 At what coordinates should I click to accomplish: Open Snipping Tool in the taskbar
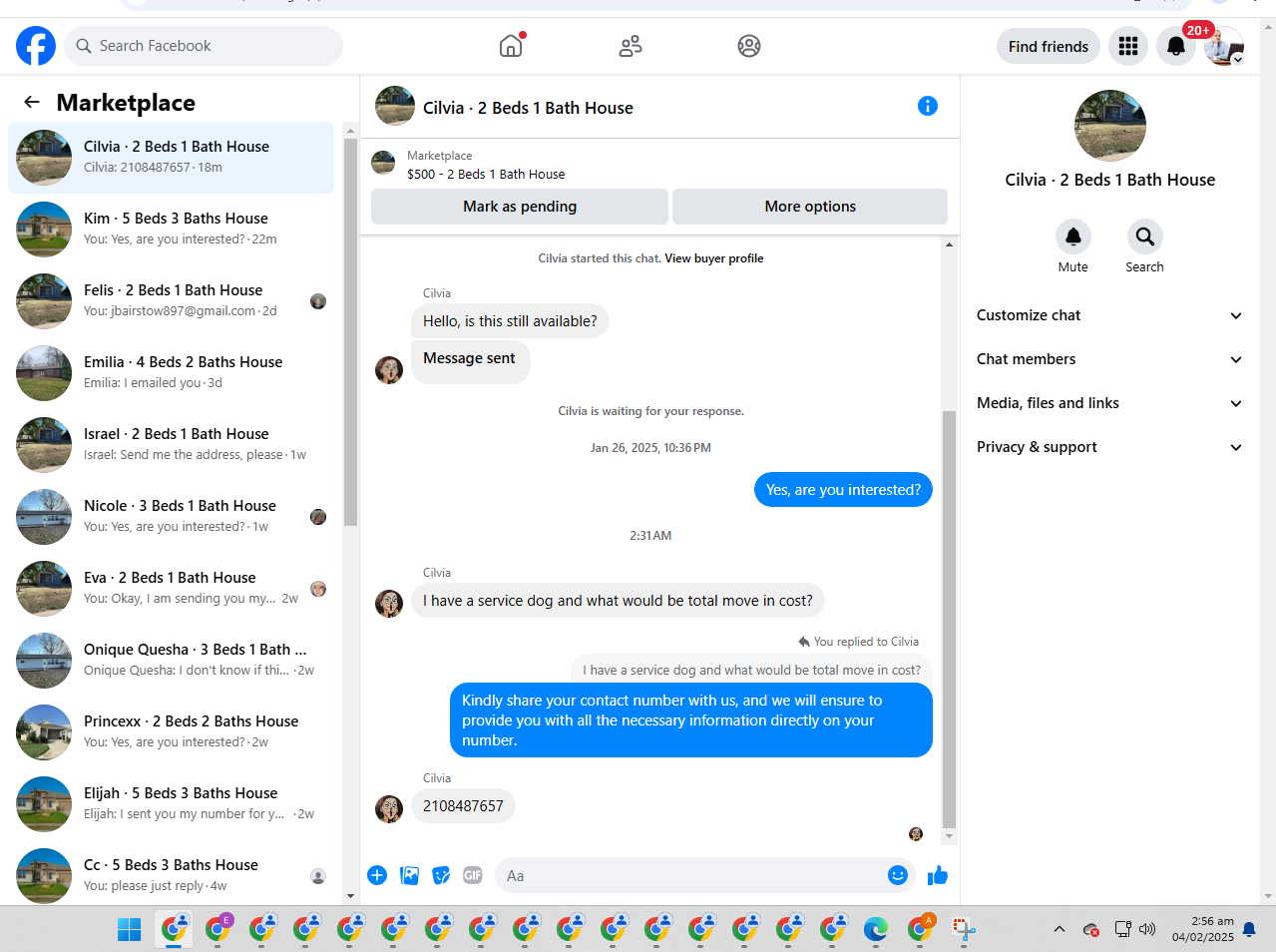tap(964, 930)
